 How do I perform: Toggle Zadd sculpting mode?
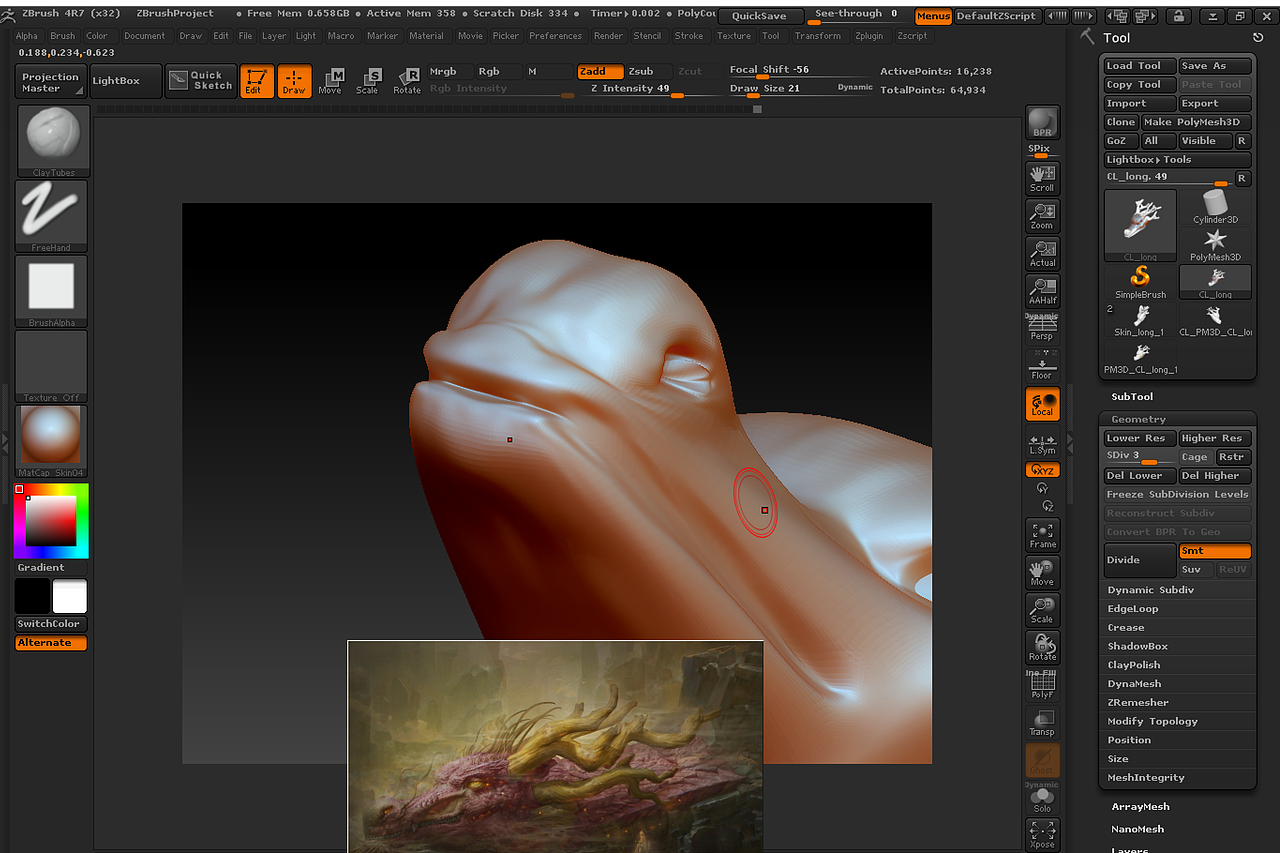599,71
